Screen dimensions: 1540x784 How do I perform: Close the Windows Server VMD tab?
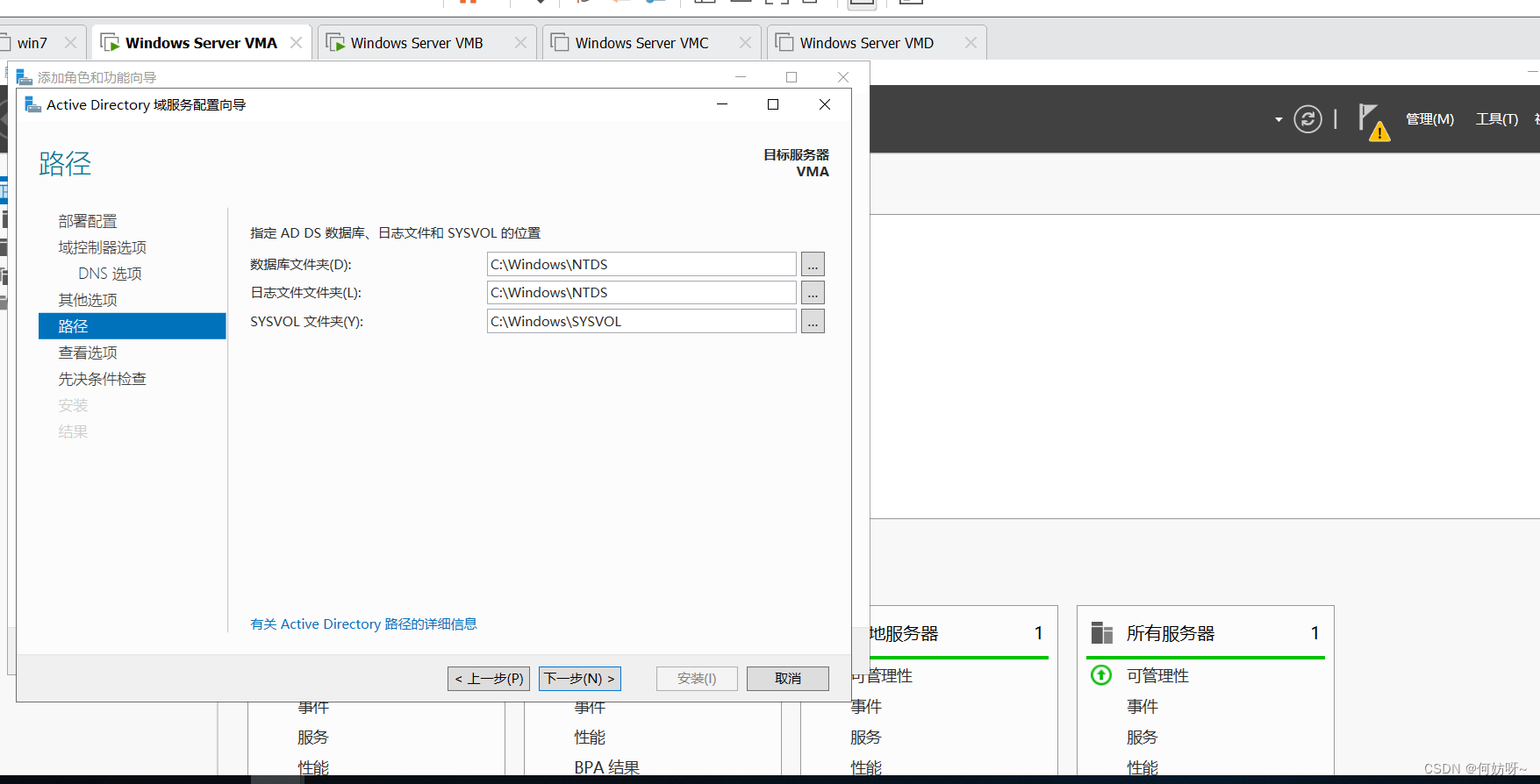tap(971, 43)
